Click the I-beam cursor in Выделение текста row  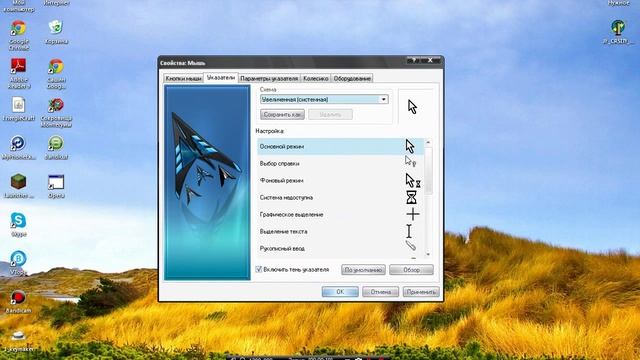(x=409, y=231)
